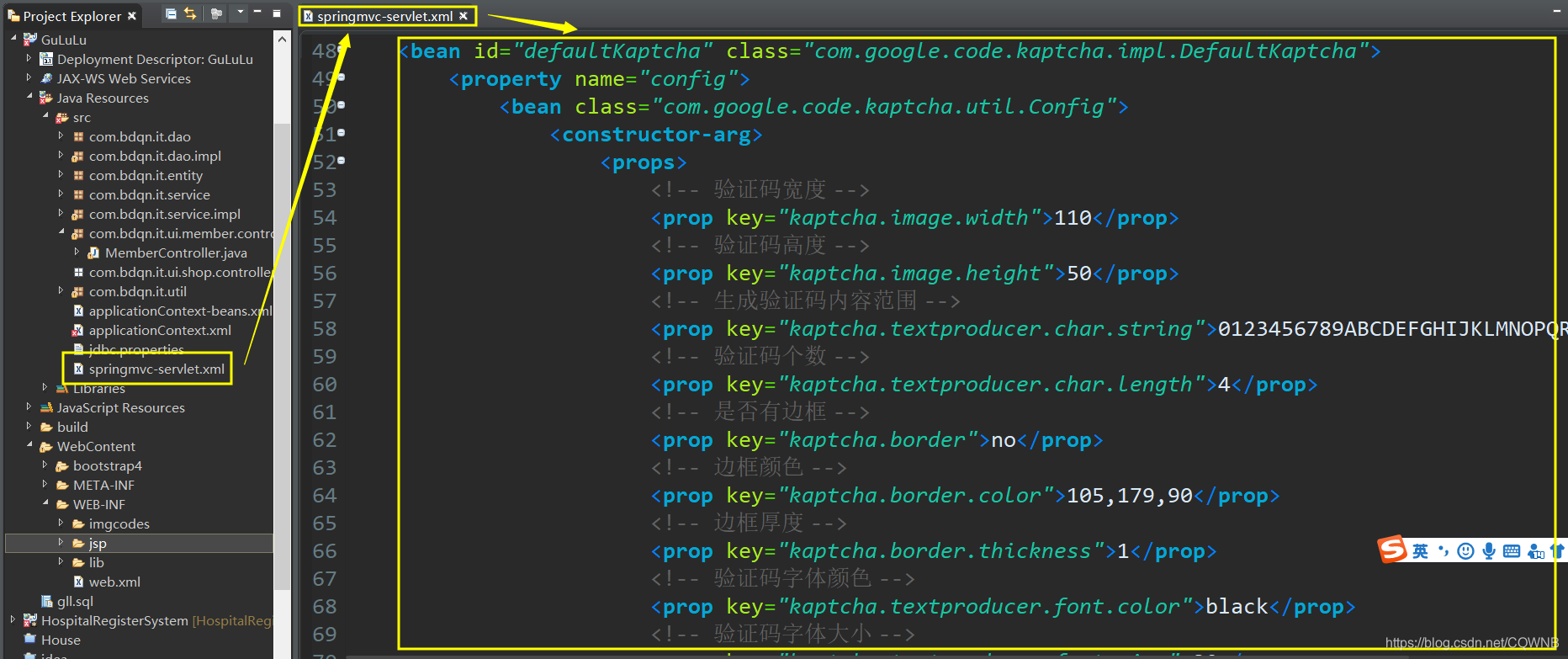Screen dimensions: 1568x659
Task: Start Sogou voice input microphone
Action: click(1489, 551)
